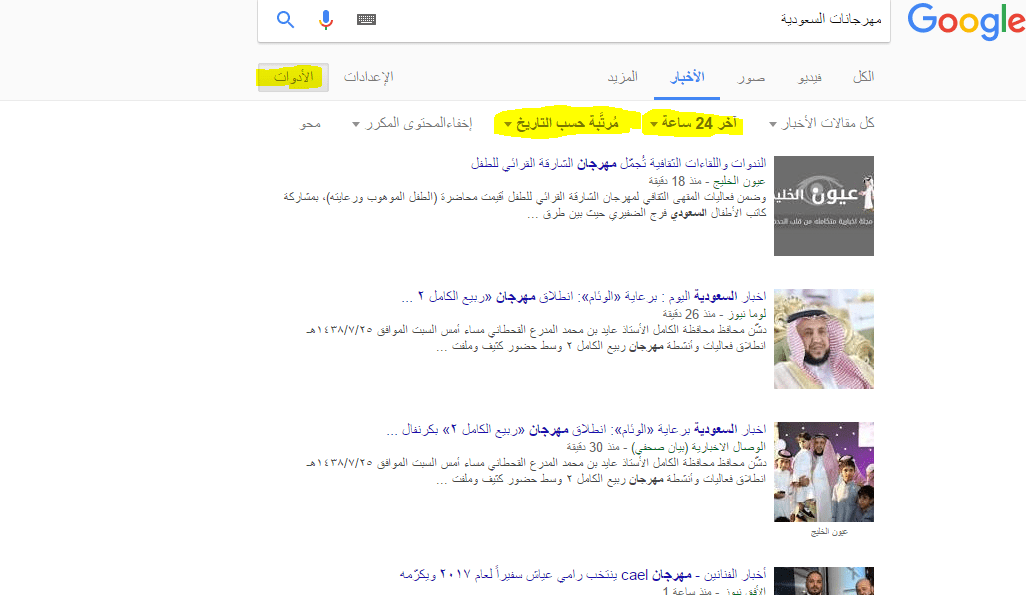
Task: Switch to the صور tab
Action: click(x=751, y=78)
